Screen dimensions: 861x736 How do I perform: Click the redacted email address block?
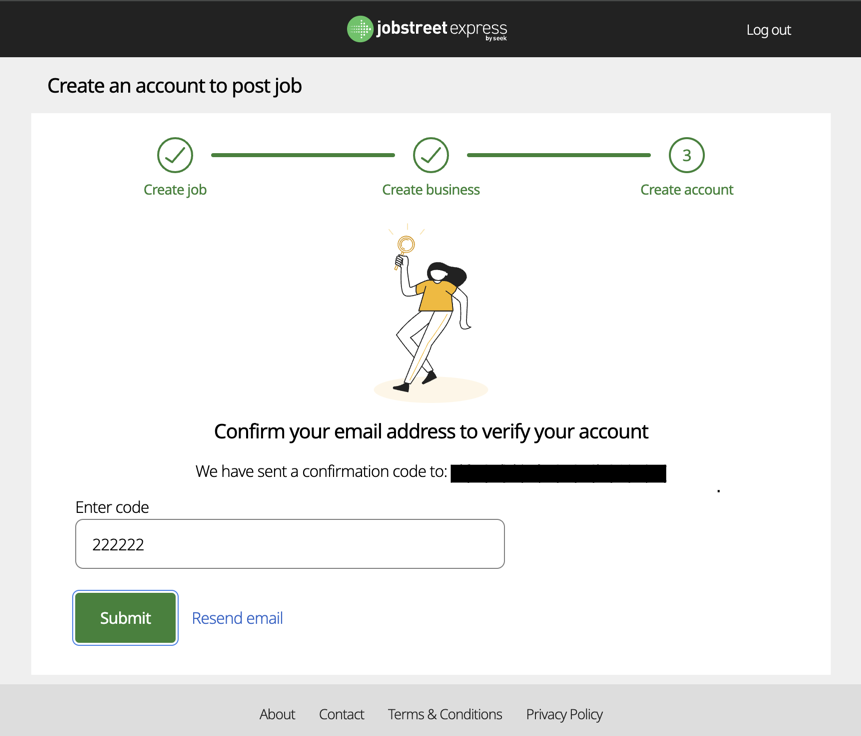click(x=558, y=473)
